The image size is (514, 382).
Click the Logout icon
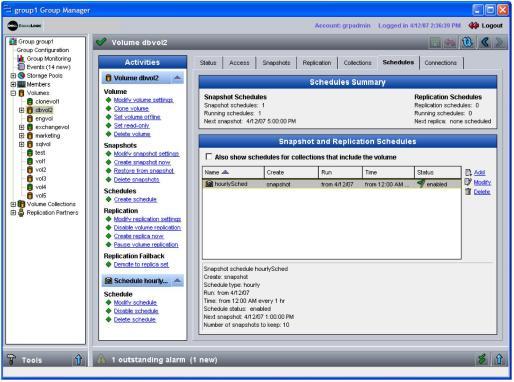pos(473,25)
